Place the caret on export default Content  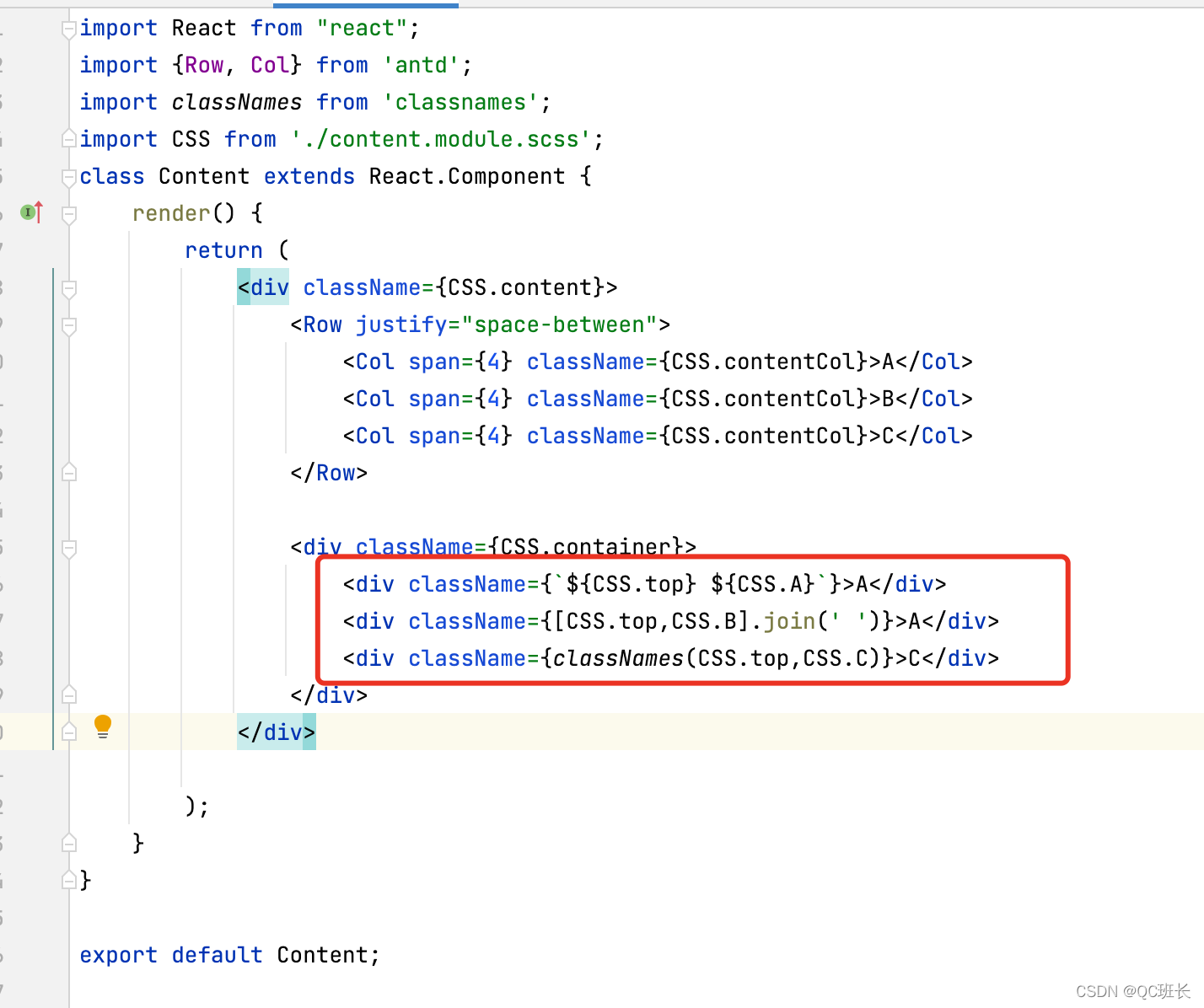[x=228, y=954]
